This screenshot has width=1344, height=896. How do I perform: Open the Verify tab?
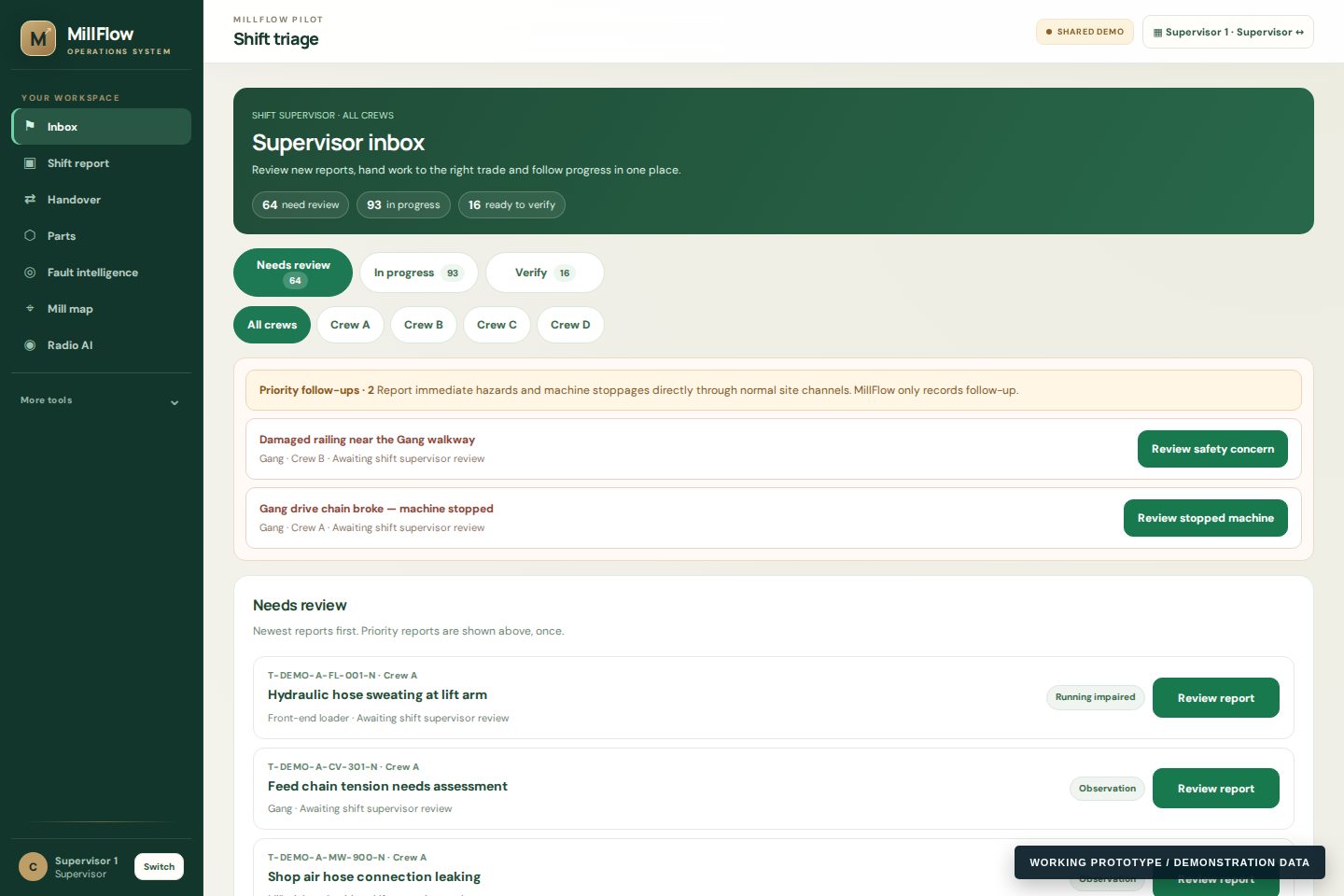[544, 273]
